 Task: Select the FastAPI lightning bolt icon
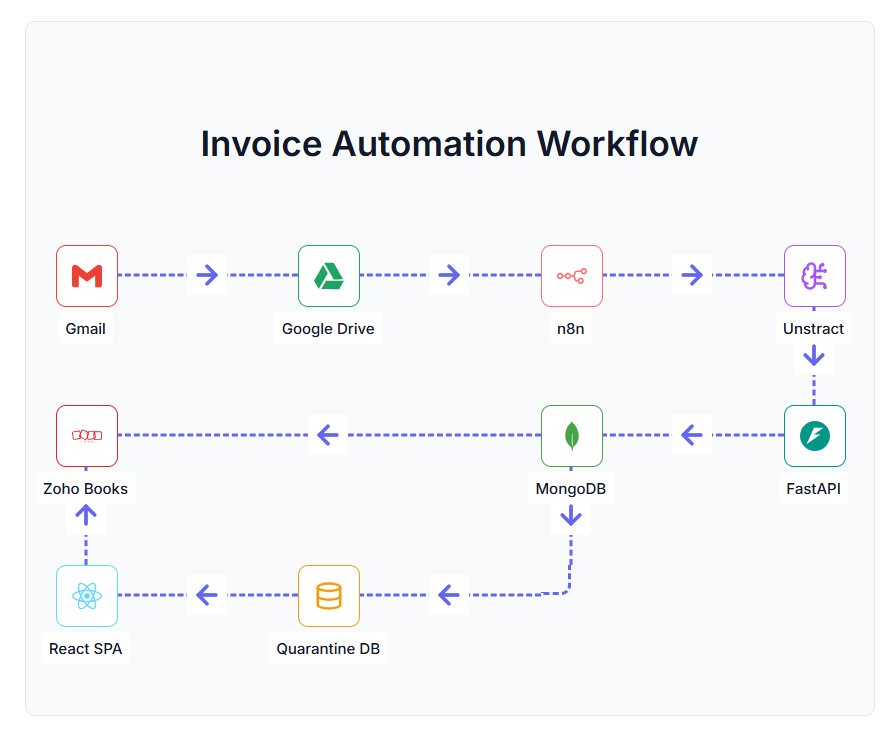pyautogui.click(x=815, y=436)
